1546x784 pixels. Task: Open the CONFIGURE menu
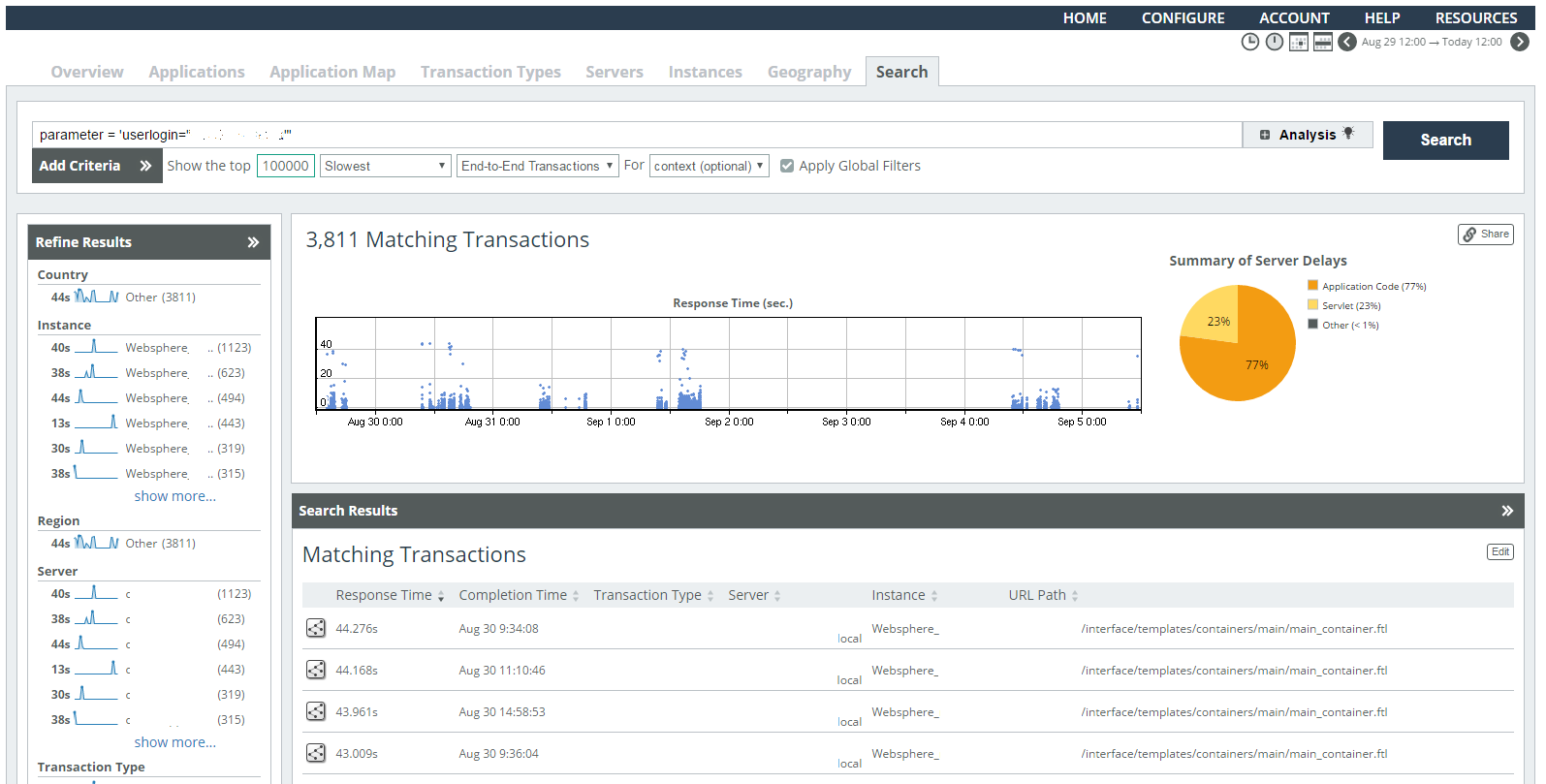tap(1183, 17)
